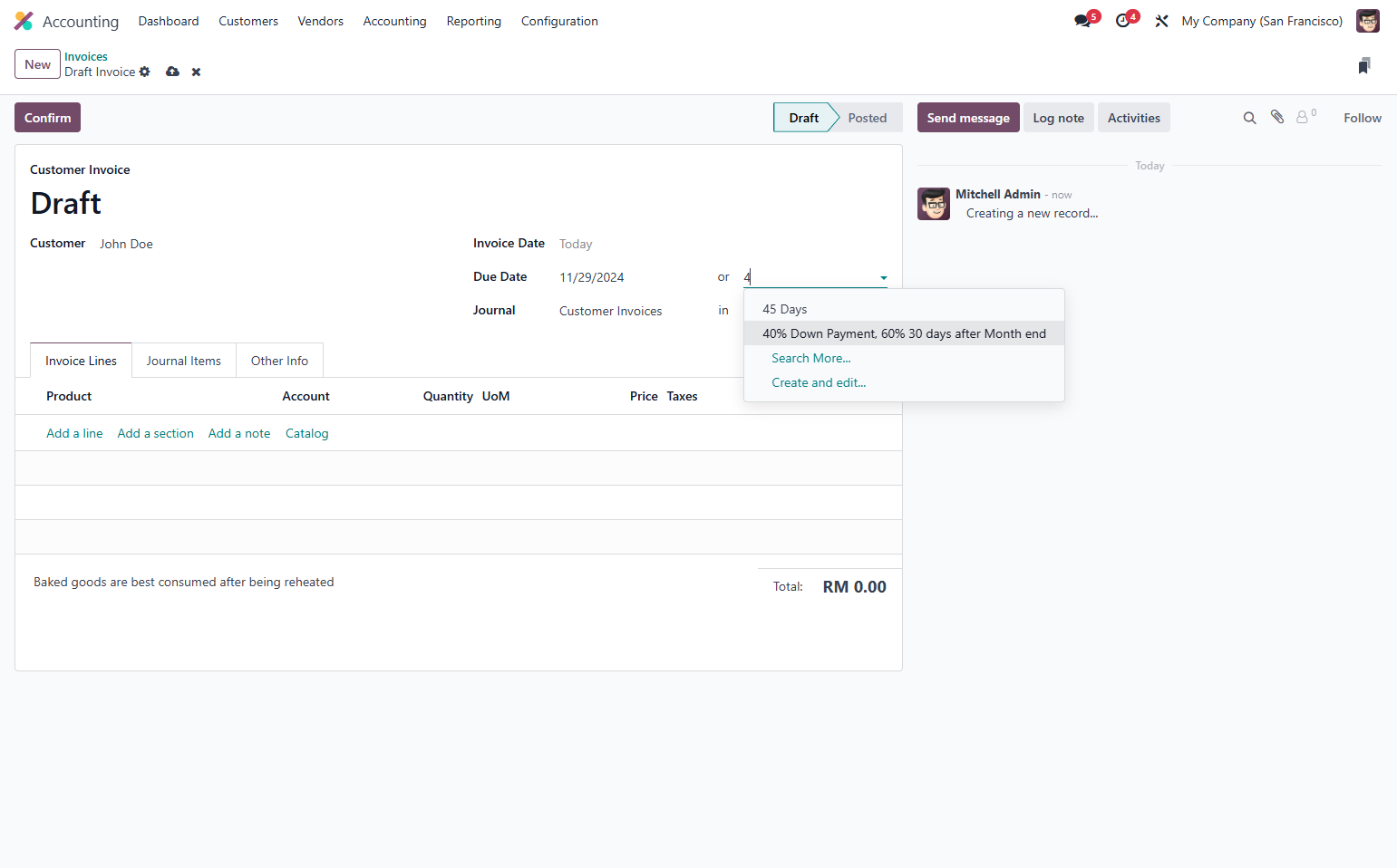Click the Add a line link
Screen dimensions: 1397x868
(74, 433)
